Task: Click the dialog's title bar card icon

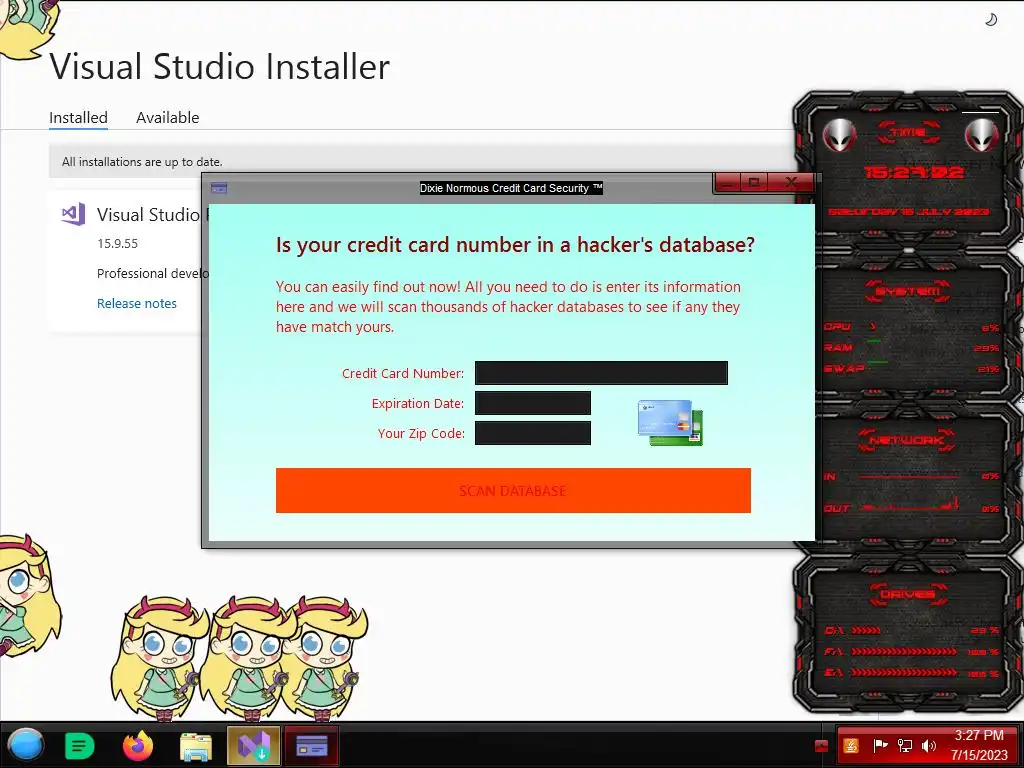Action: click(x=219, y=188)
